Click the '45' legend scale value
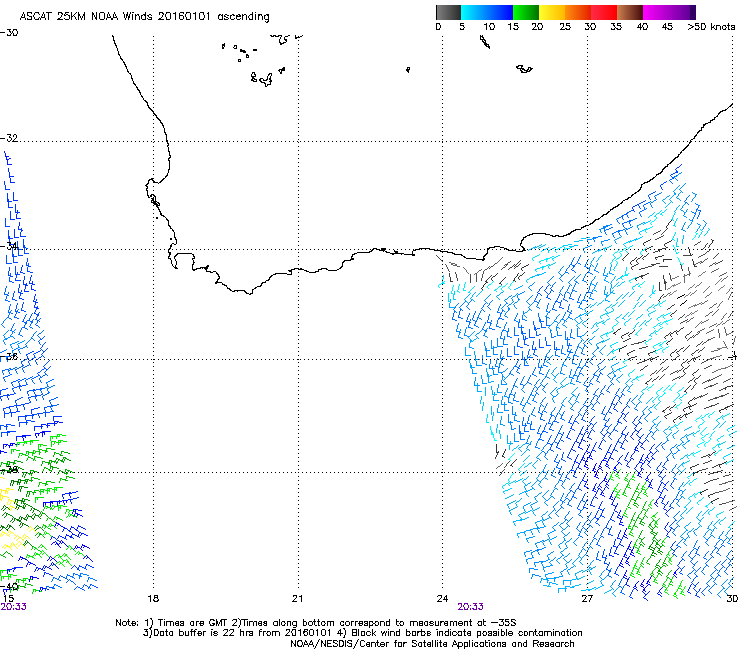The width and height of the screenshot is (740, 650). [667, 27]
